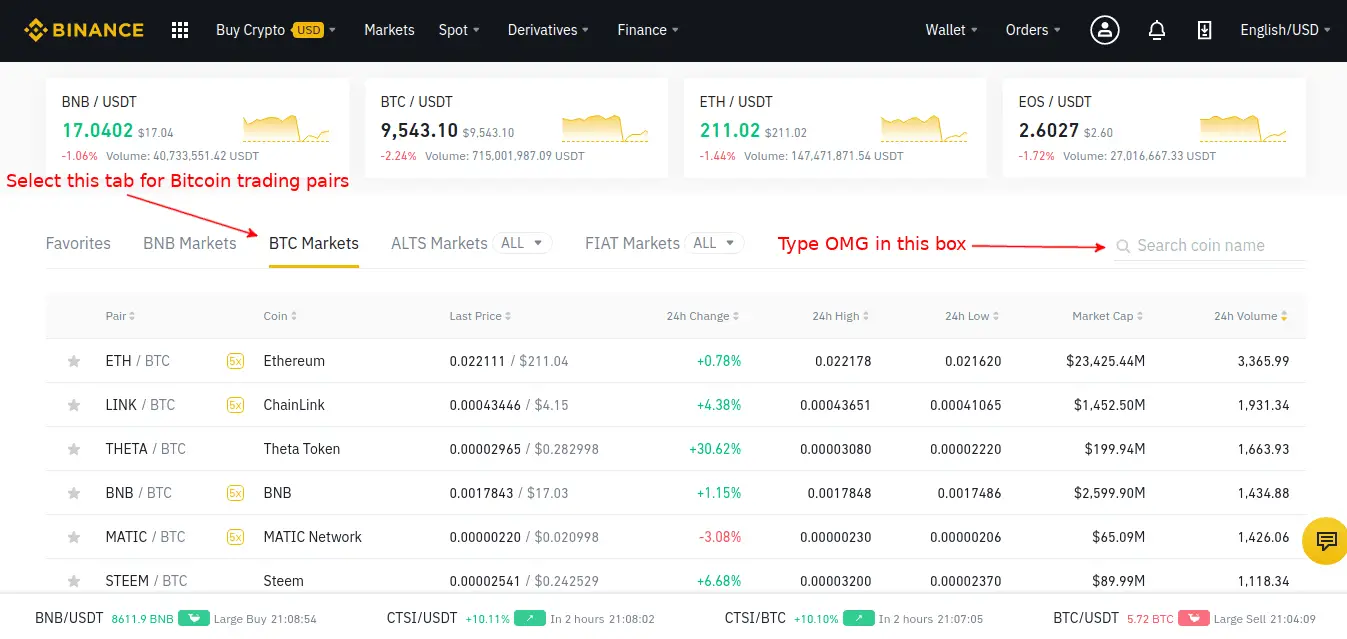
Task: Click the BTC / USDT mini price chart
Action: pyautogui.click(x=605, y=128)
